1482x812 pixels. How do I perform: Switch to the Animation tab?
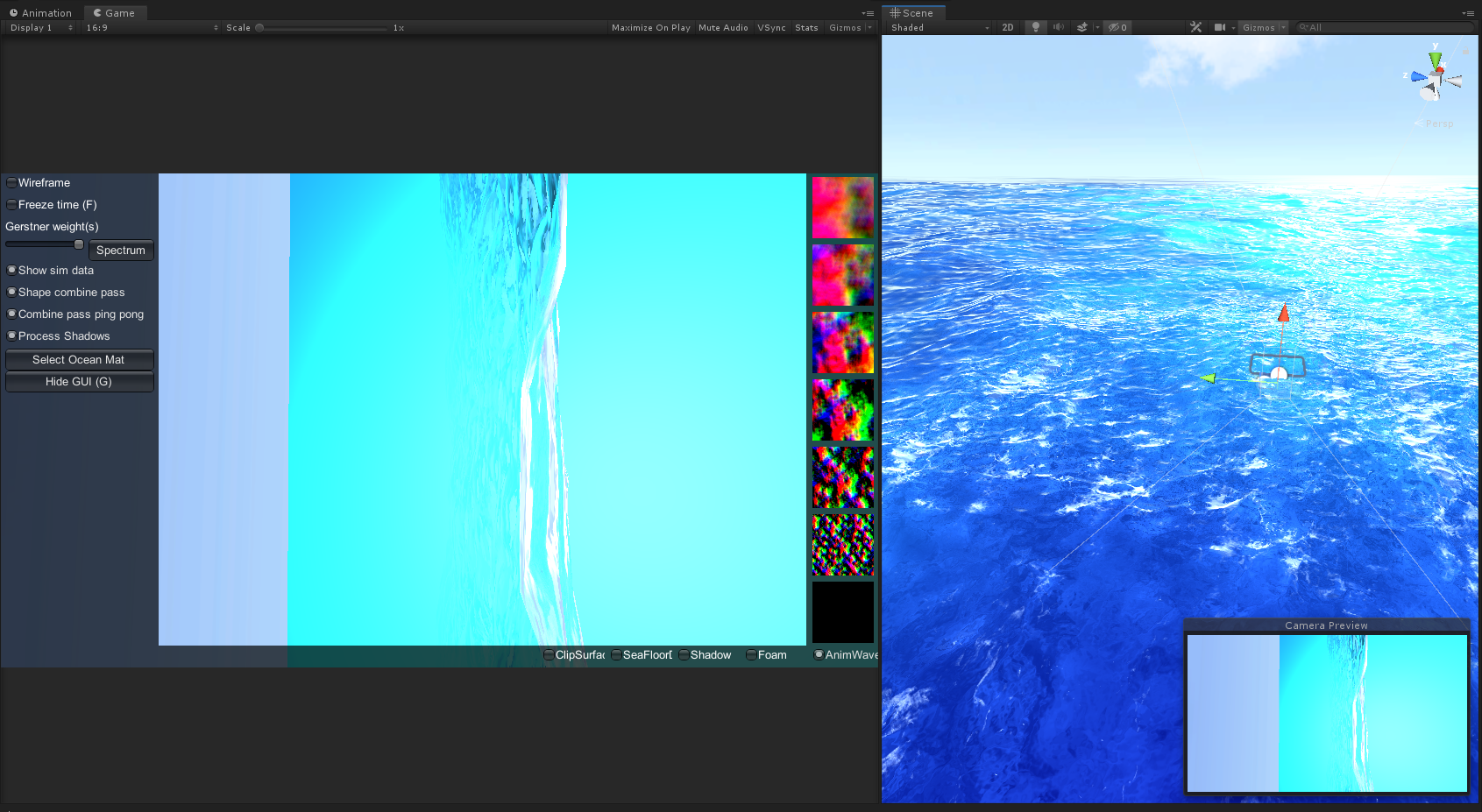[40, 13]
